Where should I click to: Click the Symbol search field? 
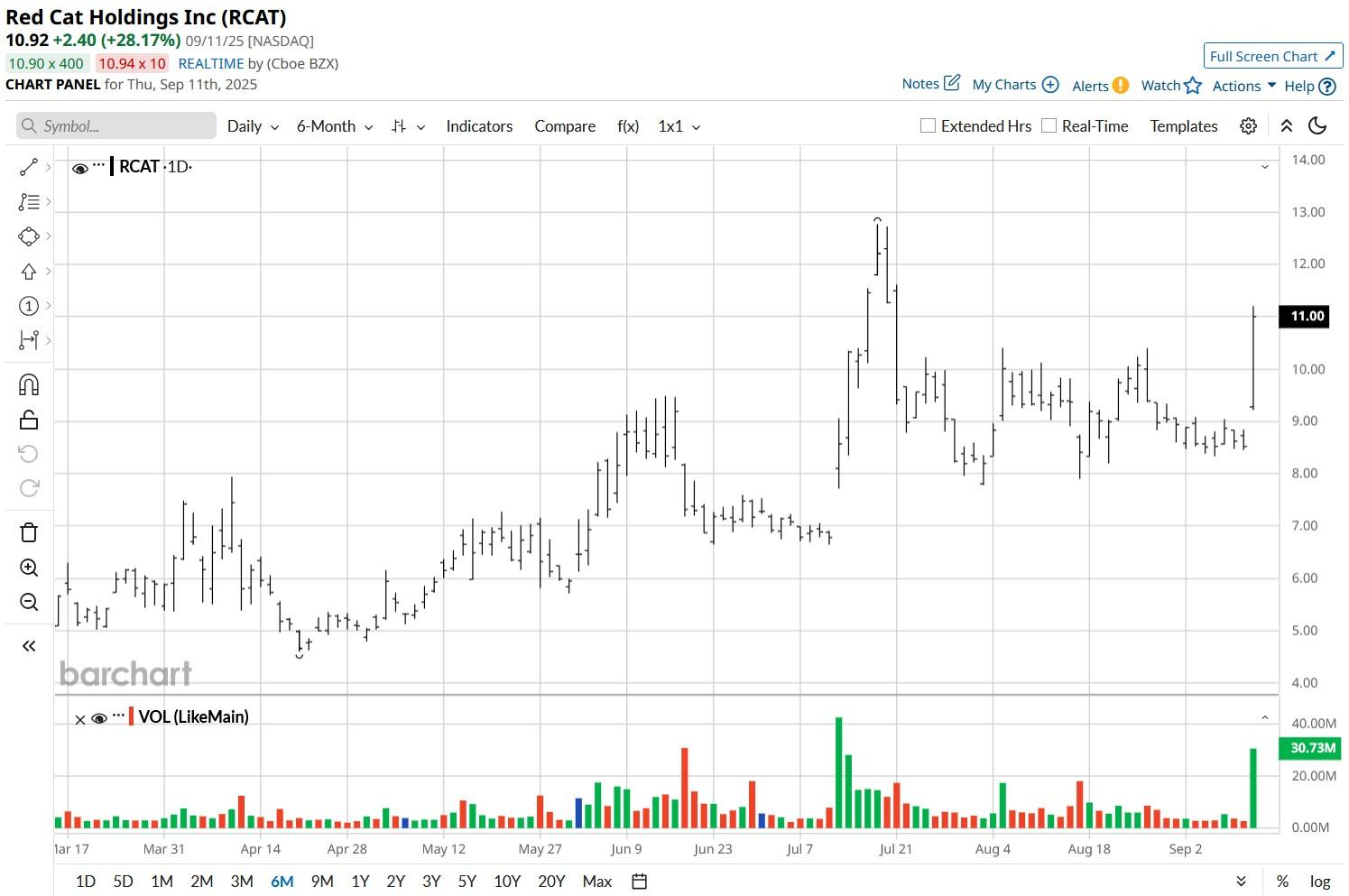(116, 126)
